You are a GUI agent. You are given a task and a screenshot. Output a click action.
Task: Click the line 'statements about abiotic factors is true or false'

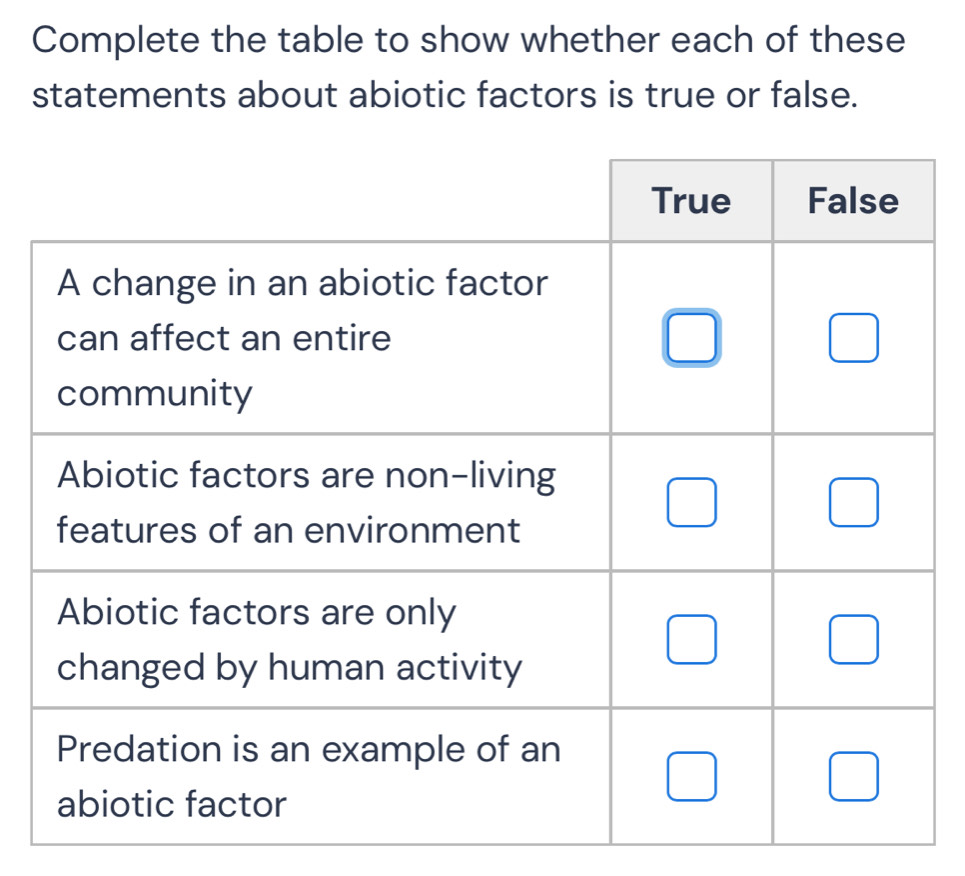(444, 95)
